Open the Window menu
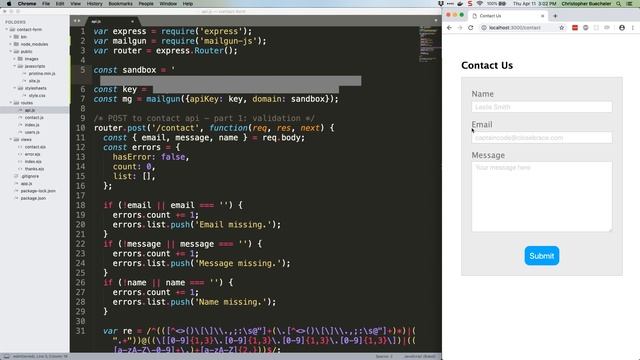The height and width of the screenshot is (360, 640). [168, 4]
